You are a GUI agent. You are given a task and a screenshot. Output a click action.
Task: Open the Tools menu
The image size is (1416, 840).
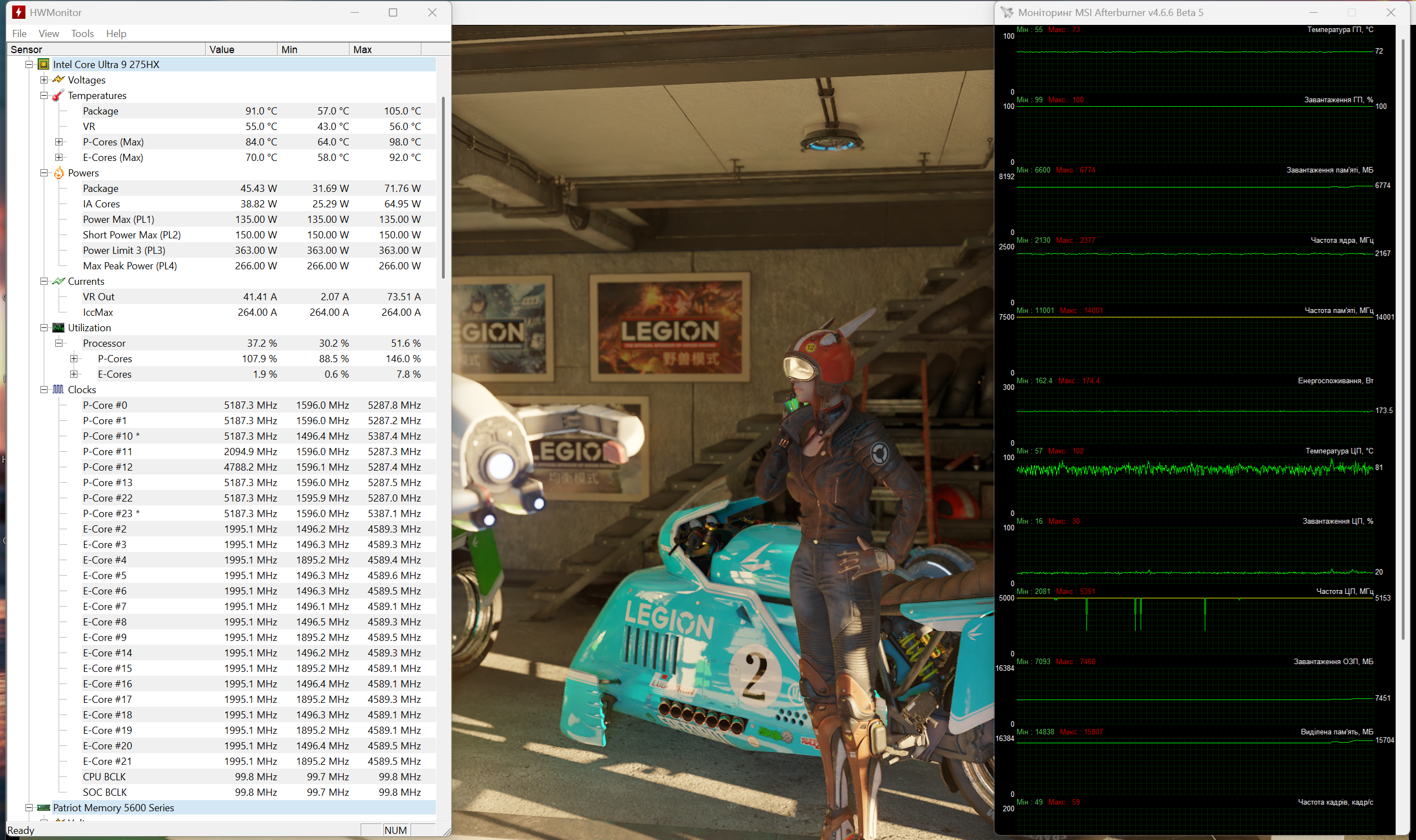pyautogui.click(x=82, y=33)
